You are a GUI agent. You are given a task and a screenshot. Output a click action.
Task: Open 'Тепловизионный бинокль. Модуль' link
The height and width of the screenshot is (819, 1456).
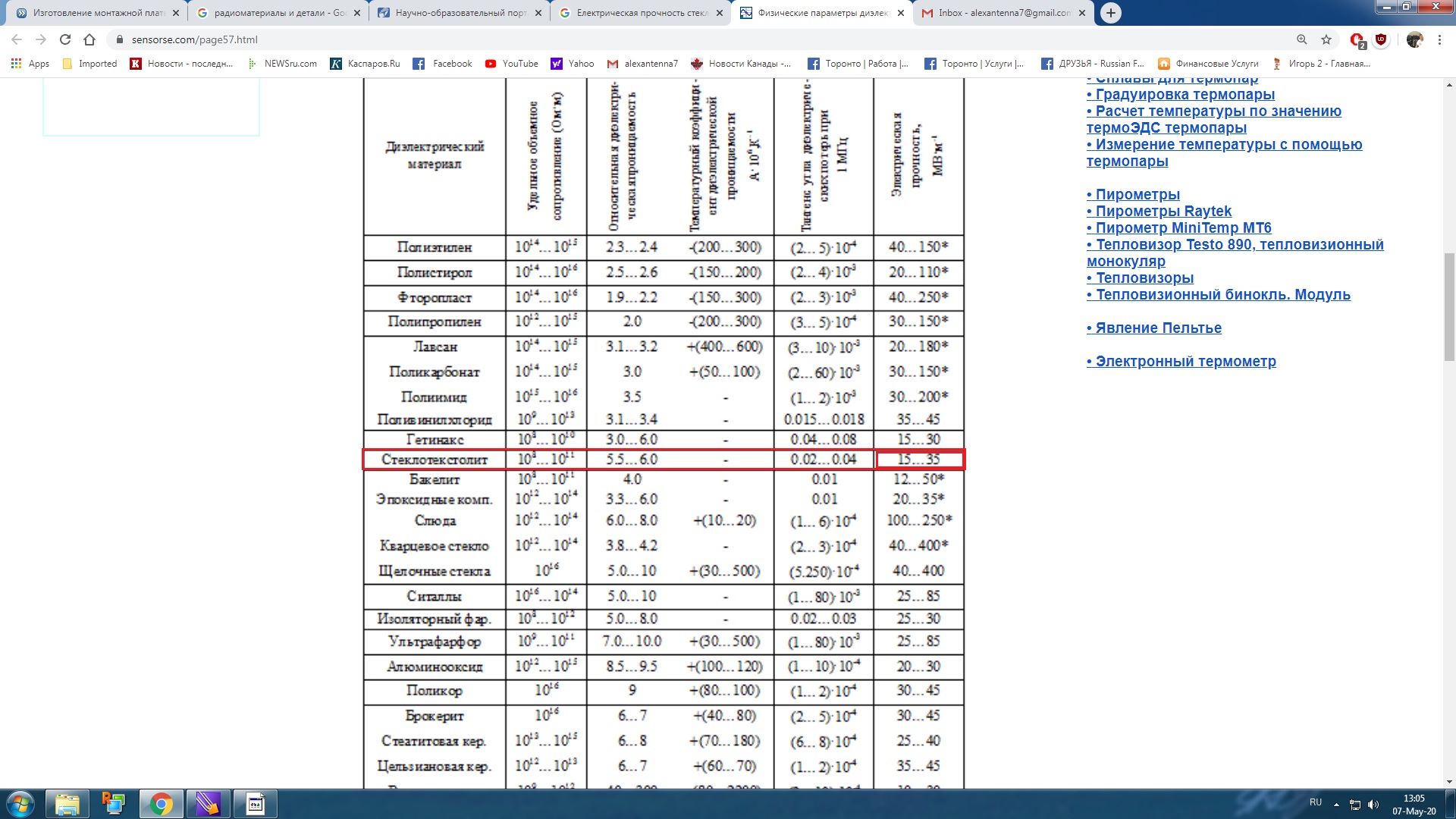tap(1218, 295)
